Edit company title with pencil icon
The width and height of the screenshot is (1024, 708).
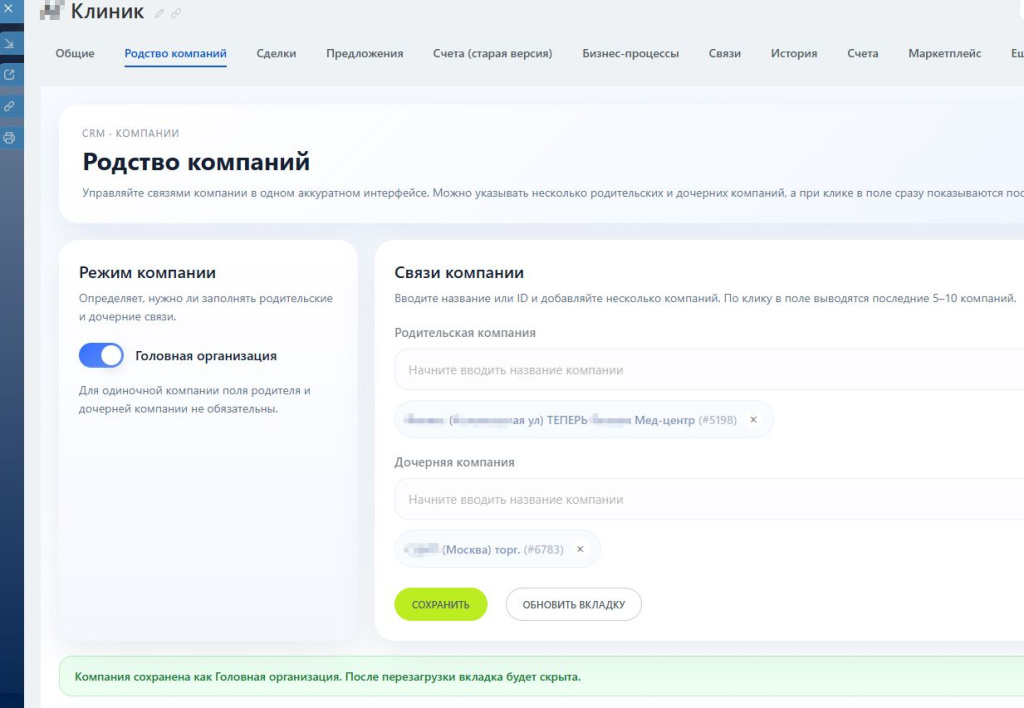tap(159, 13)
